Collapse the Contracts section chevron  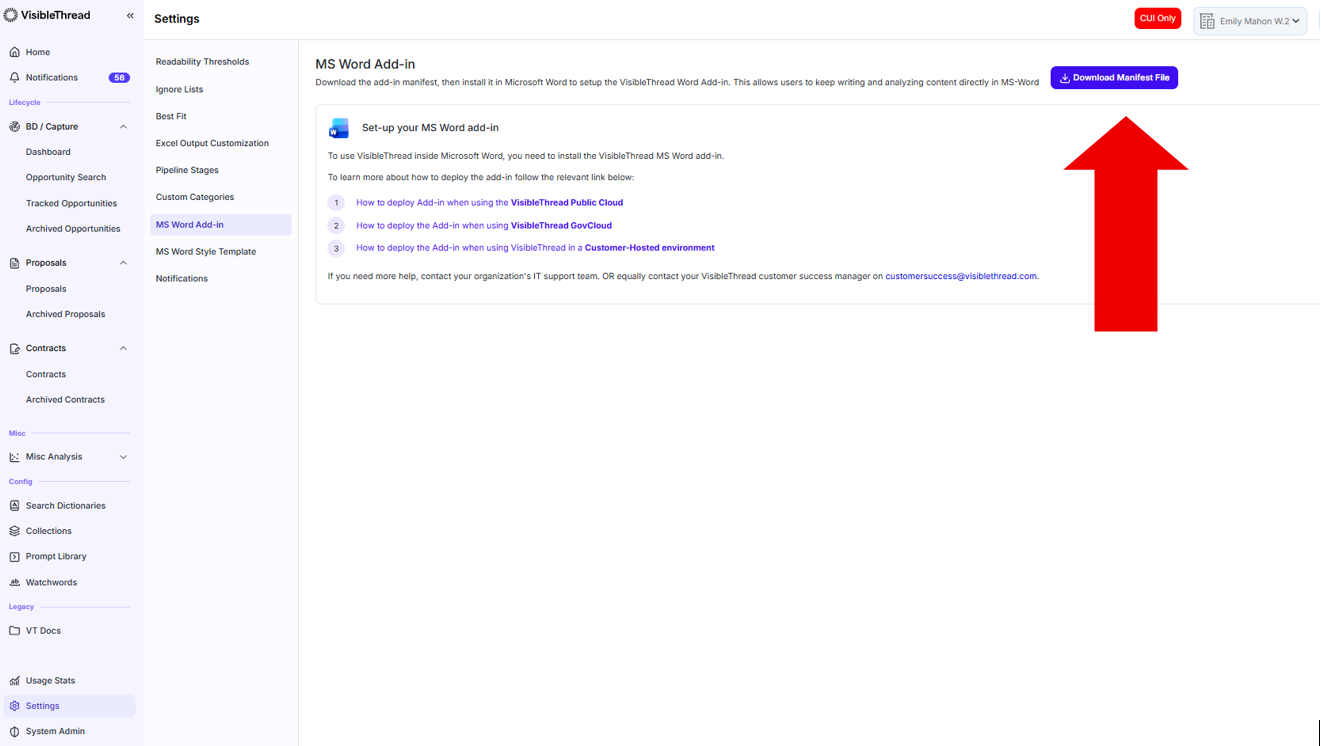123,349
